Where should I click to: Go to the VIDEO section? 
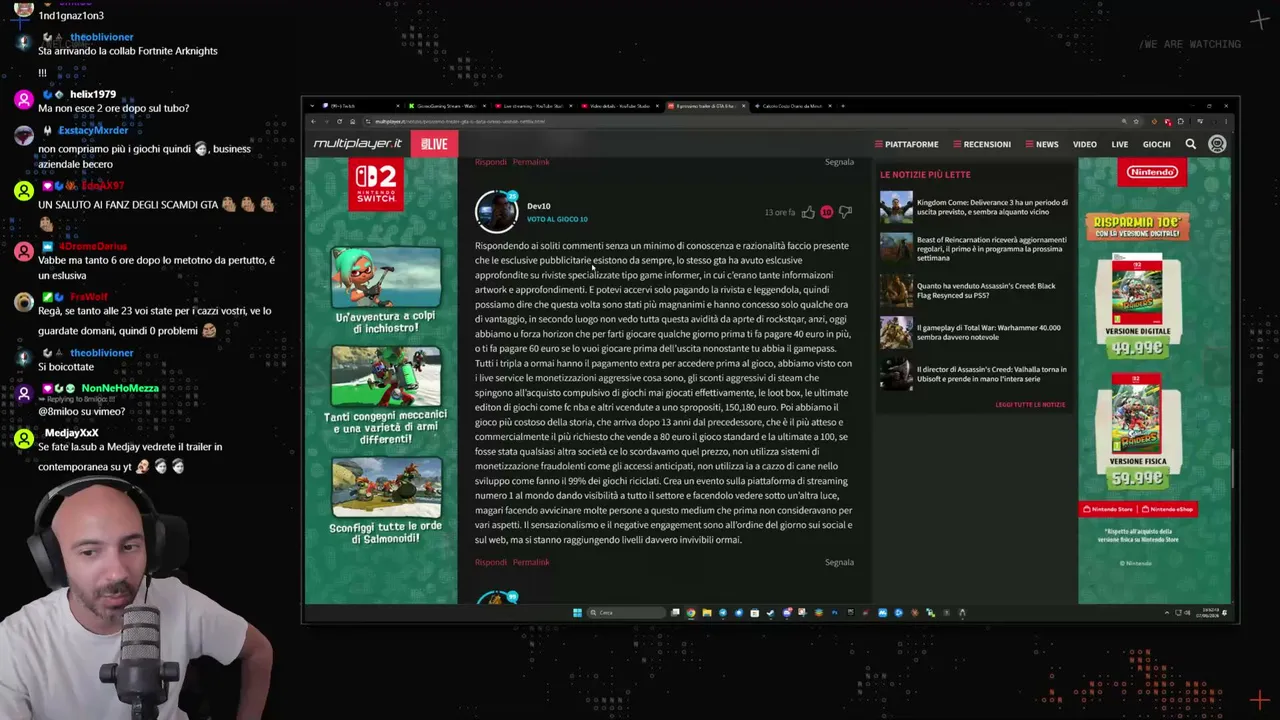point(1084,144)
